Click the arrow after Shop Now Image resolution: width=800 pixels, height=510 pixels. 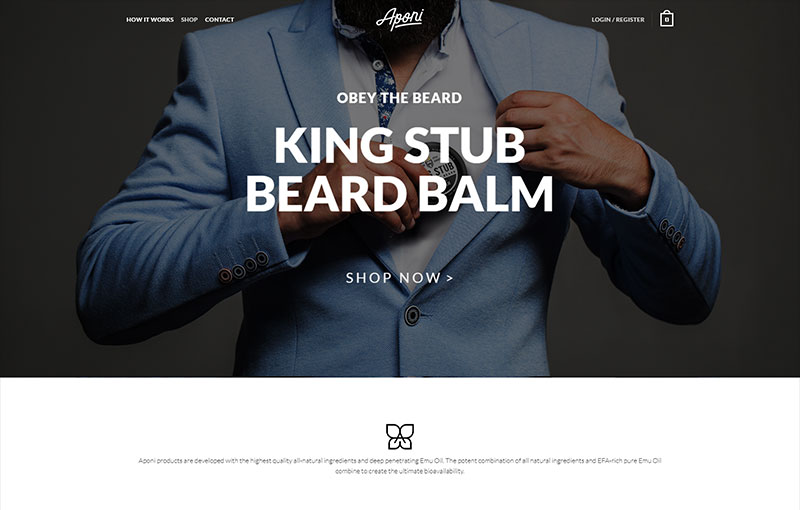click(449, 278)
